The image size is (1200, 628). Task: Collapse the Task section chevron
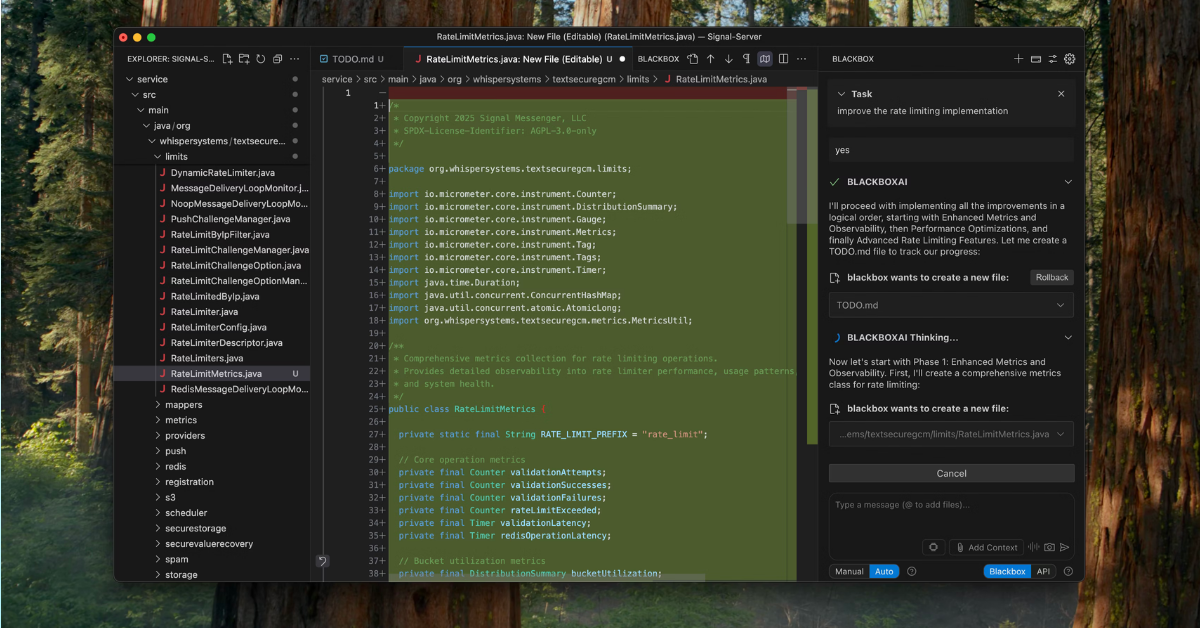point(840,94)
